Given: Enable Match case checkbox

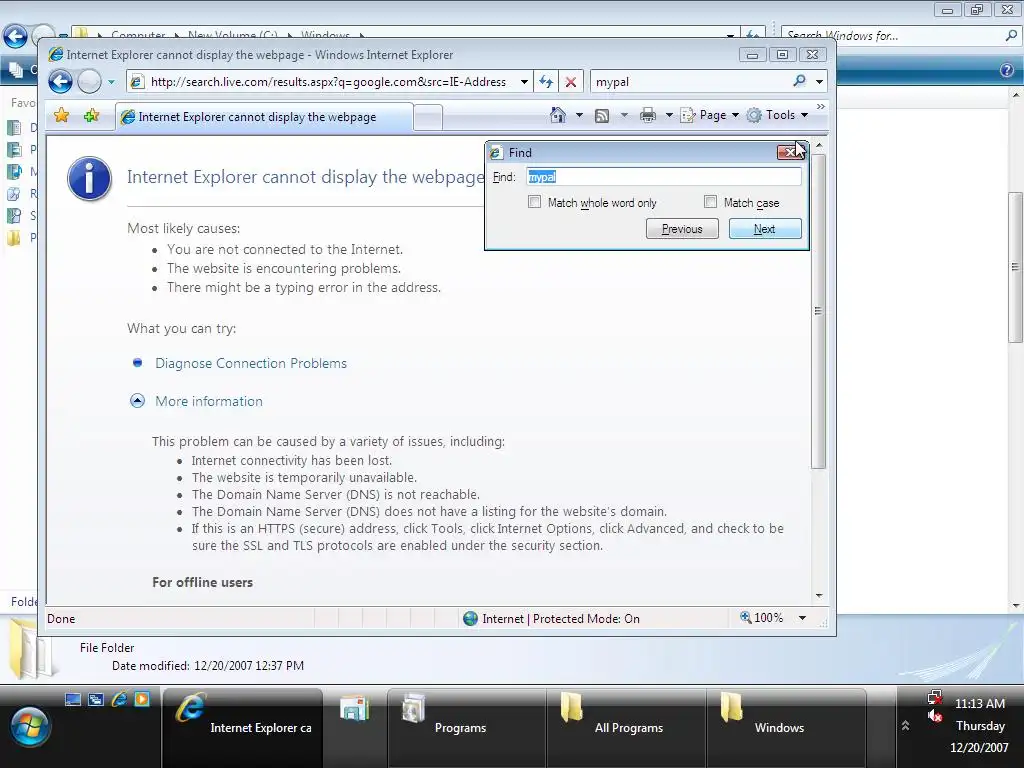Looking at the screenshot, I should point(711,202).
